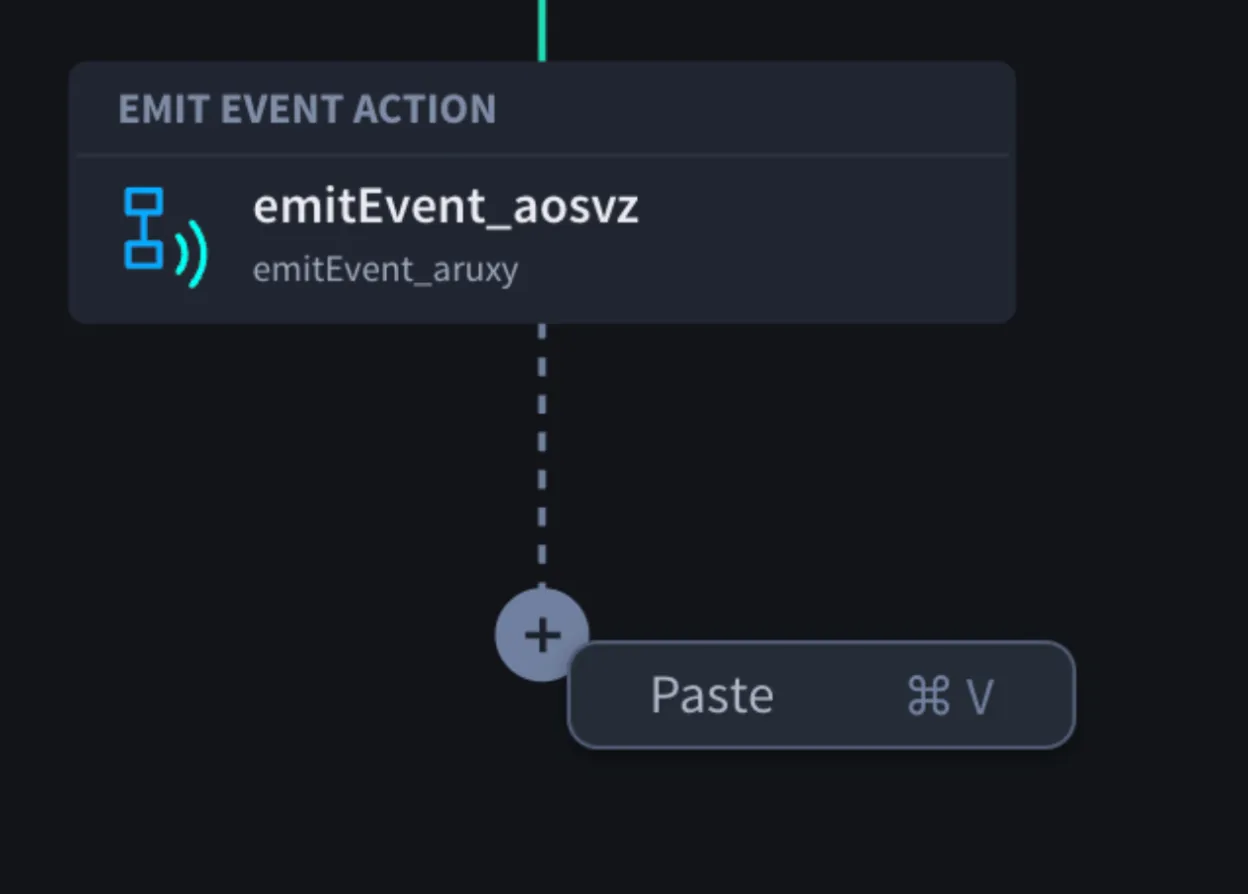
Task: Click the emit event node icon
Action: click(x=165, y=236)
